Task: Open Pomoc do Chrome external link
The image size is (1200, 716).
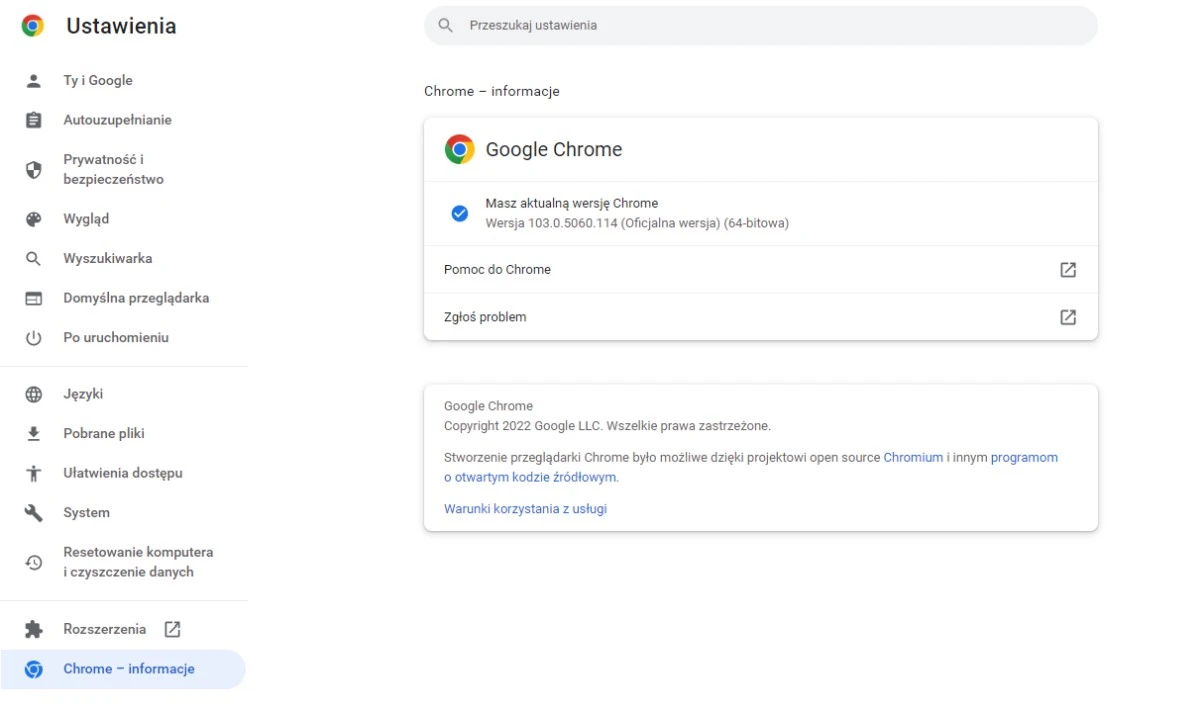Action: coord(1067,269)
